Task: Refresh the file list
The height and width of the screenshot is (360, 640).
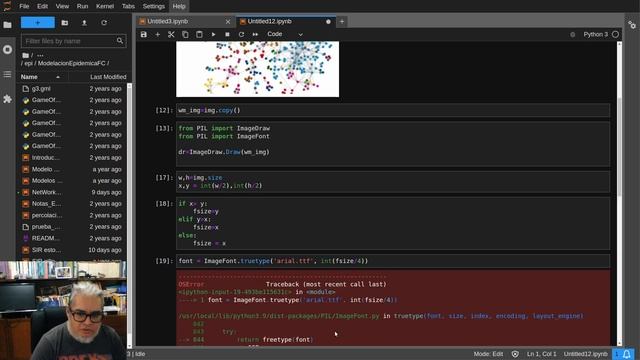Action: click(104, 23)
